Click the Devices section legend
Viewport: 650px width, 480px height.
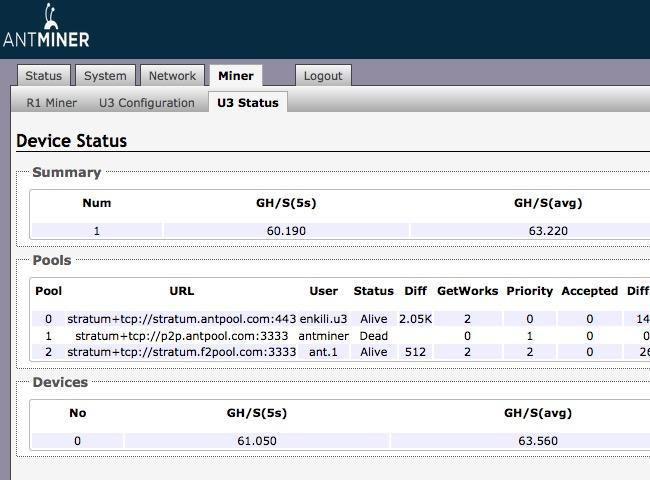click(x=61, y=382)
